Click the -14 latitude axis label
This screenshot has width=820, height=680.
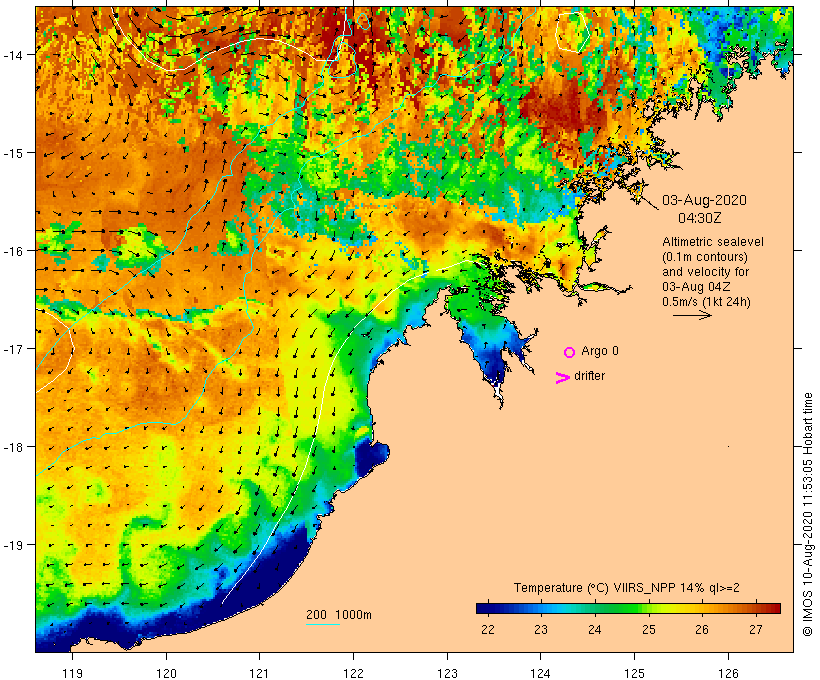point(12,55)
